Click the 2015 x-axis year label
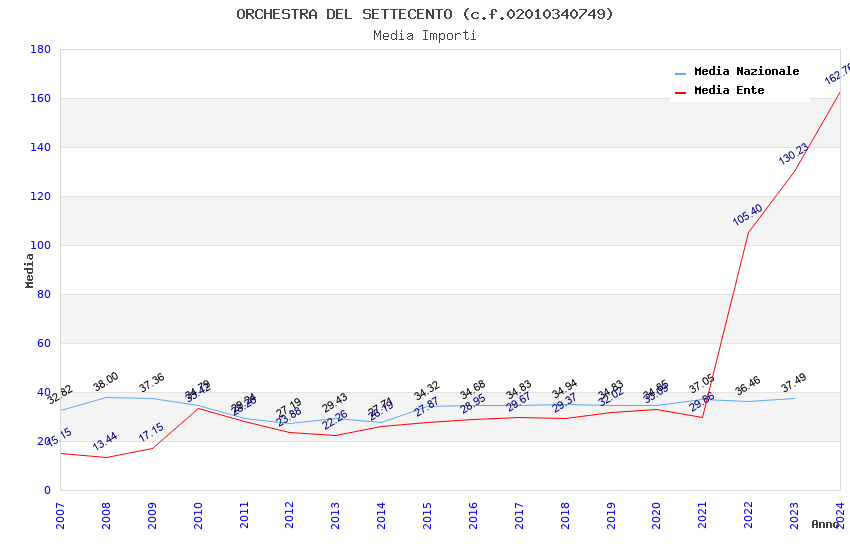 coord(427,515)
